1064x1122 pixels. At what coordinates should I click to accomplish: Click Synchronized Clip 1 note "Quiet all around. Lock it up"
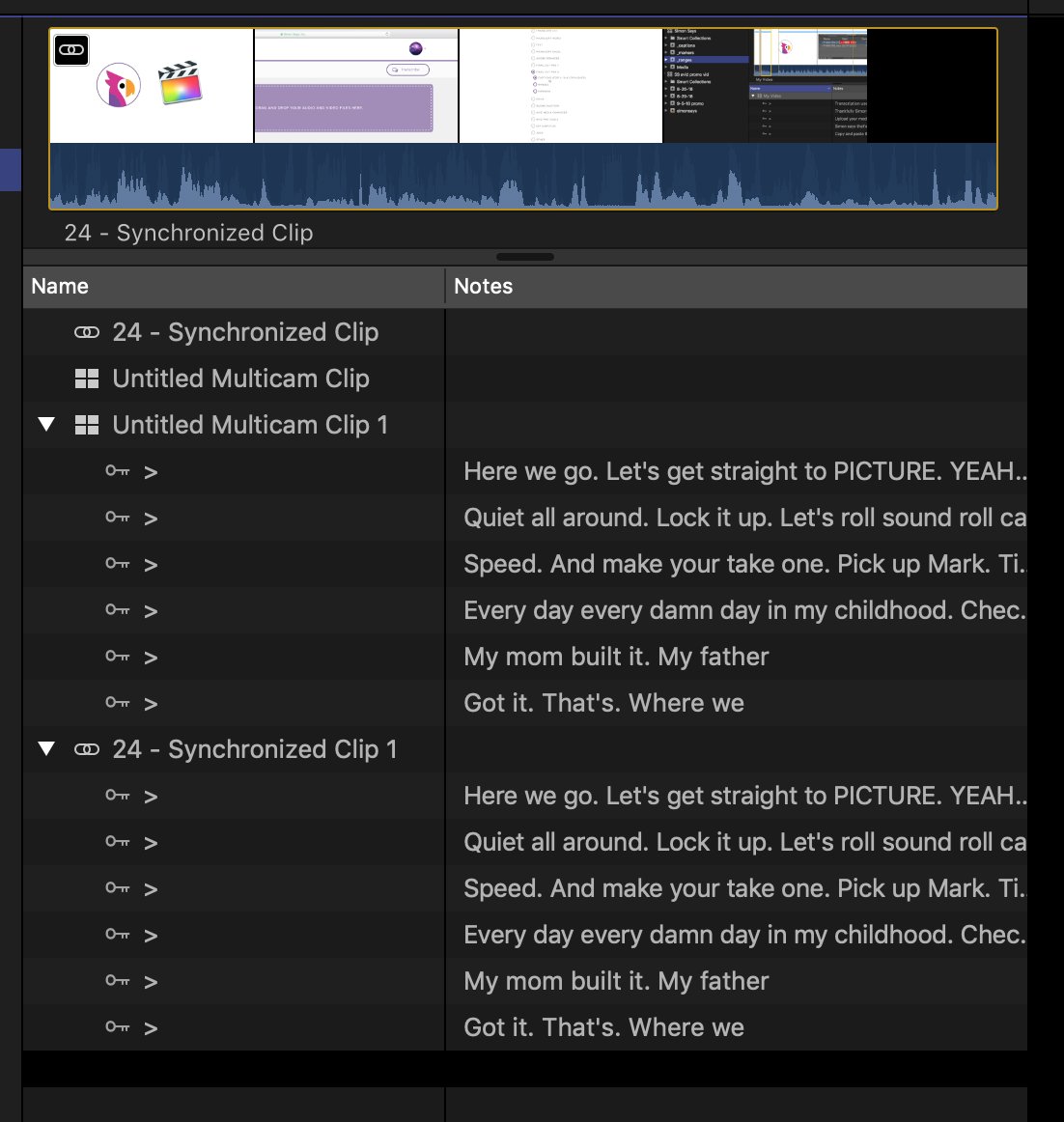(x=744, y=842)
